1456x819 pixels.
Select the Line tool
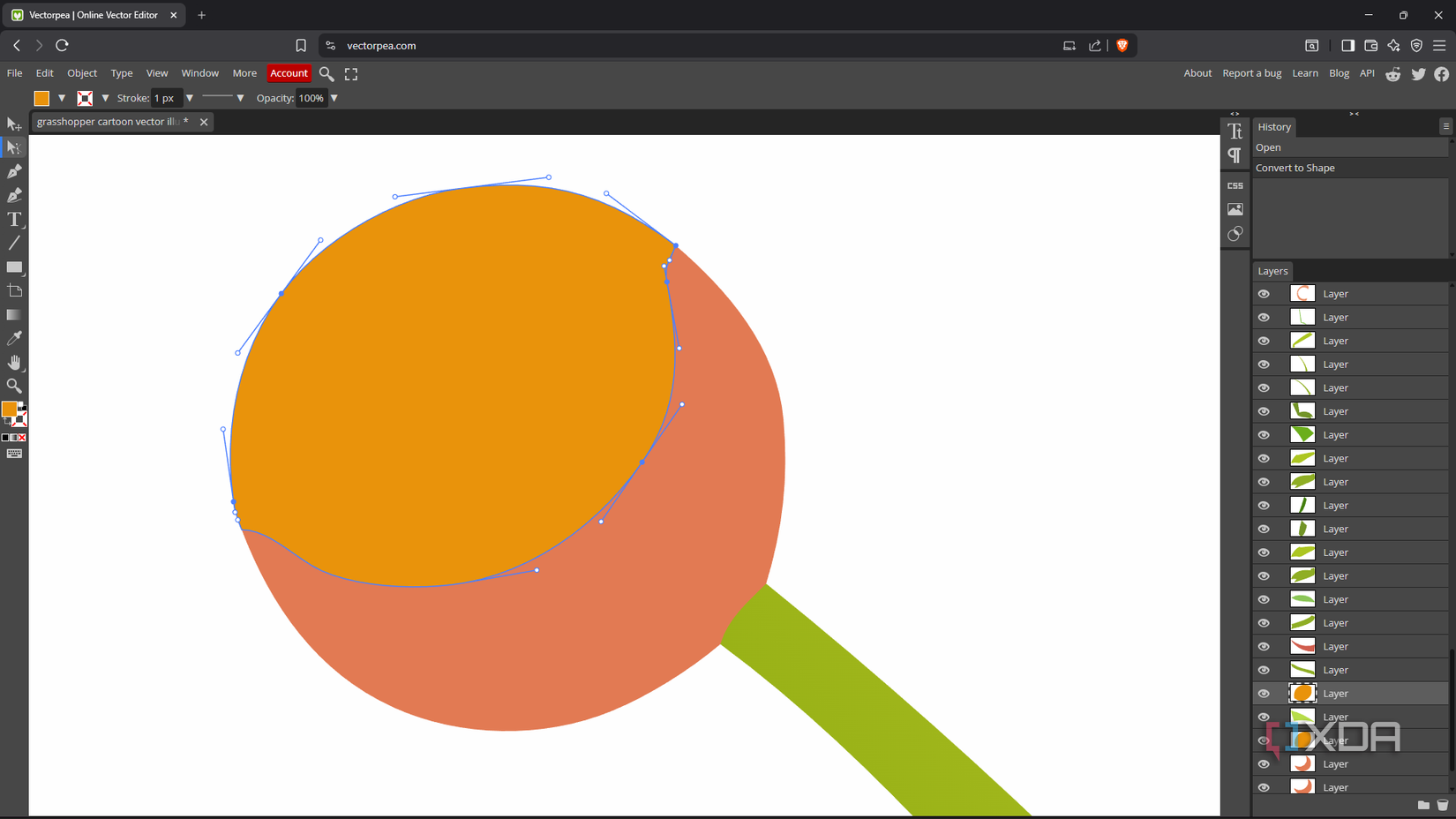14,244
